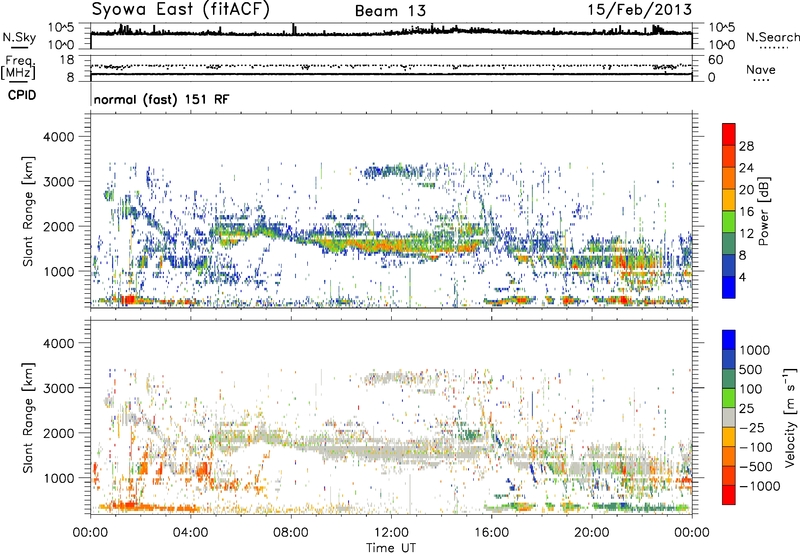Viewport: 800px width, 554px height.
Task: Click the "Velocity [m s⁻¹]" colorbar title
Action: tap(790, 417)
